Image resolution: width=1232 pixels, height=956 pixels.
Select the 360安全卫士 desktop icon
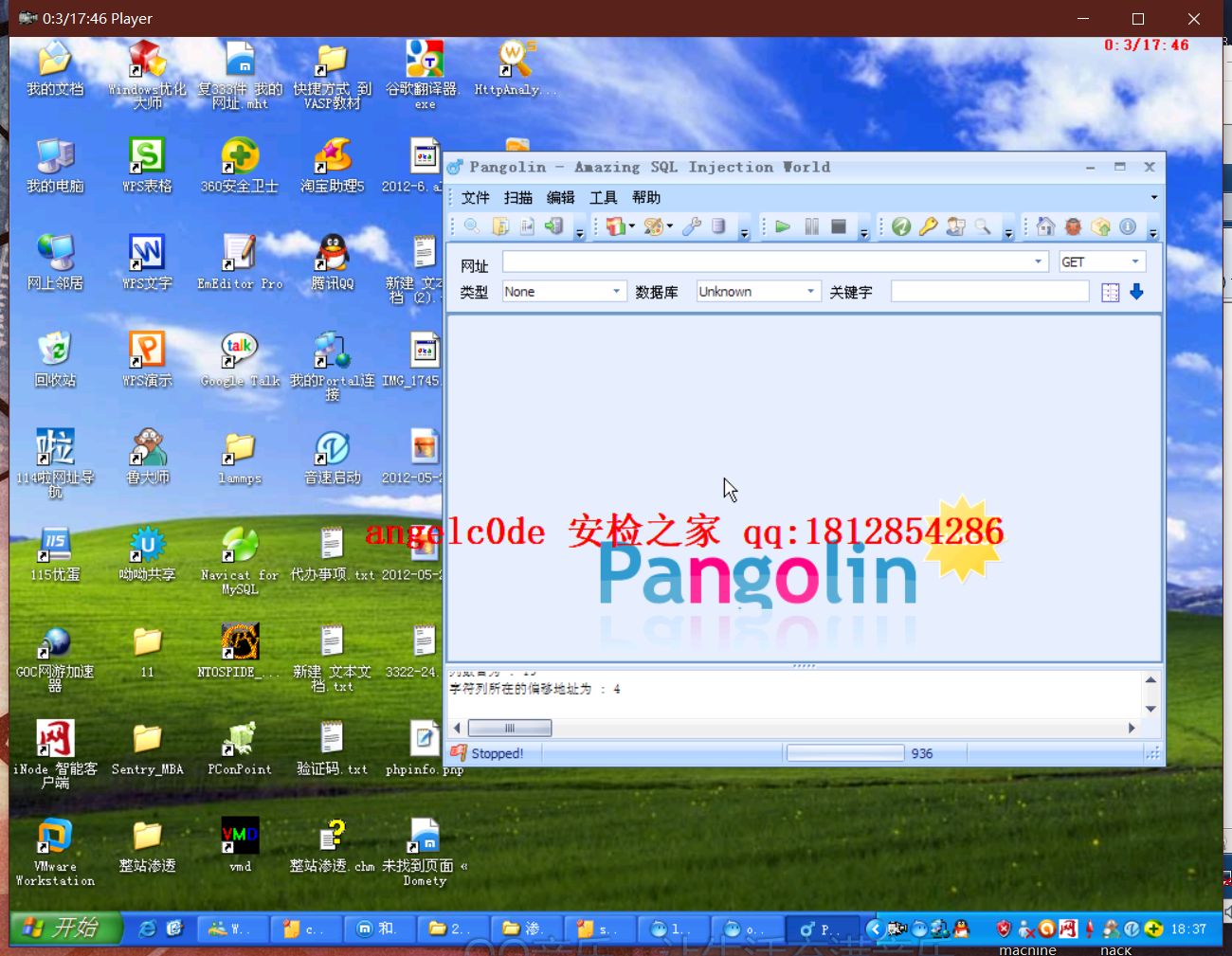click(x=240, y=166)
